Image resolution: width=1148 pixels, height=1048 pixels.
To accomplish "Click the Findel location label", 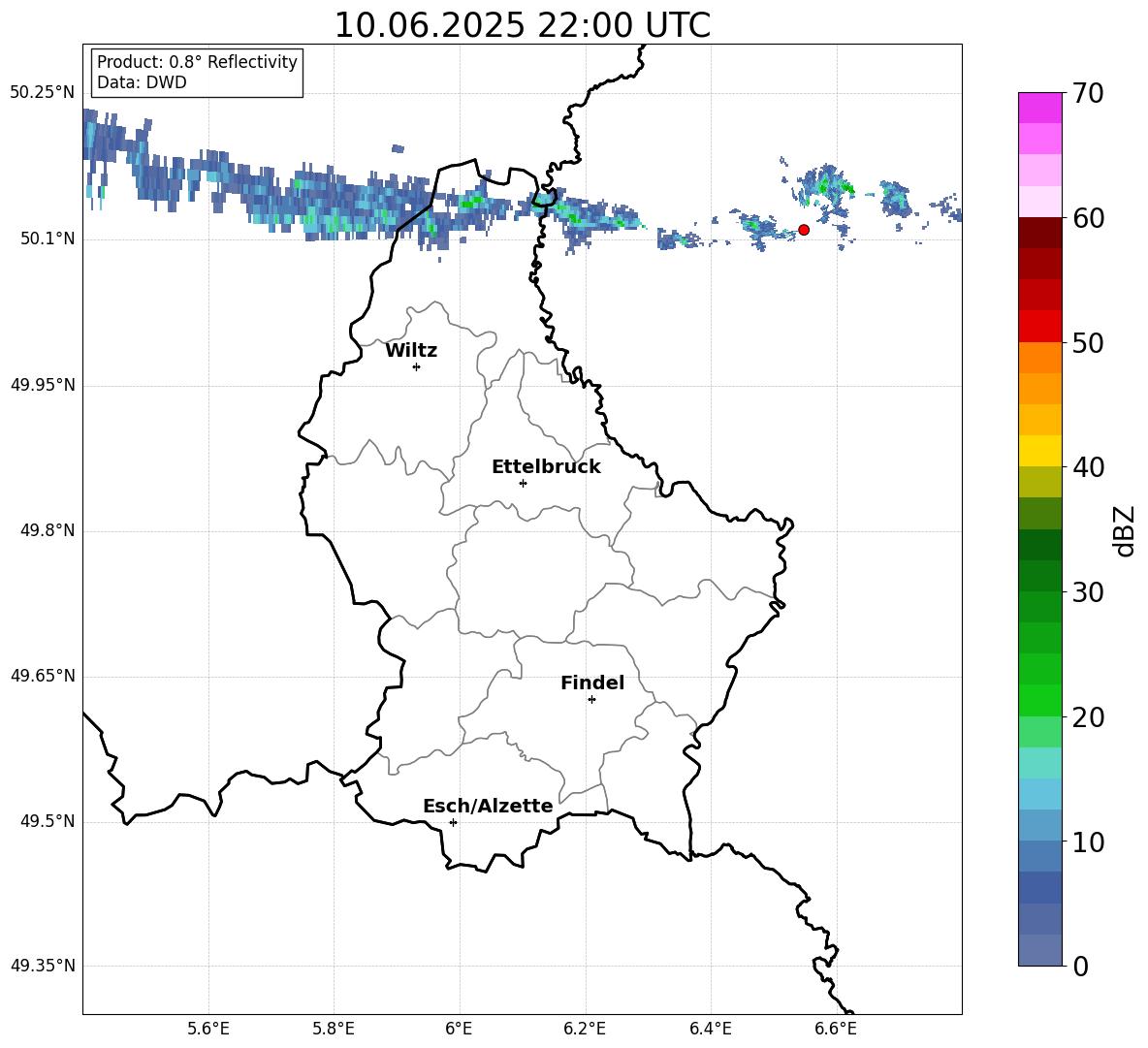I will click(592, 683).
